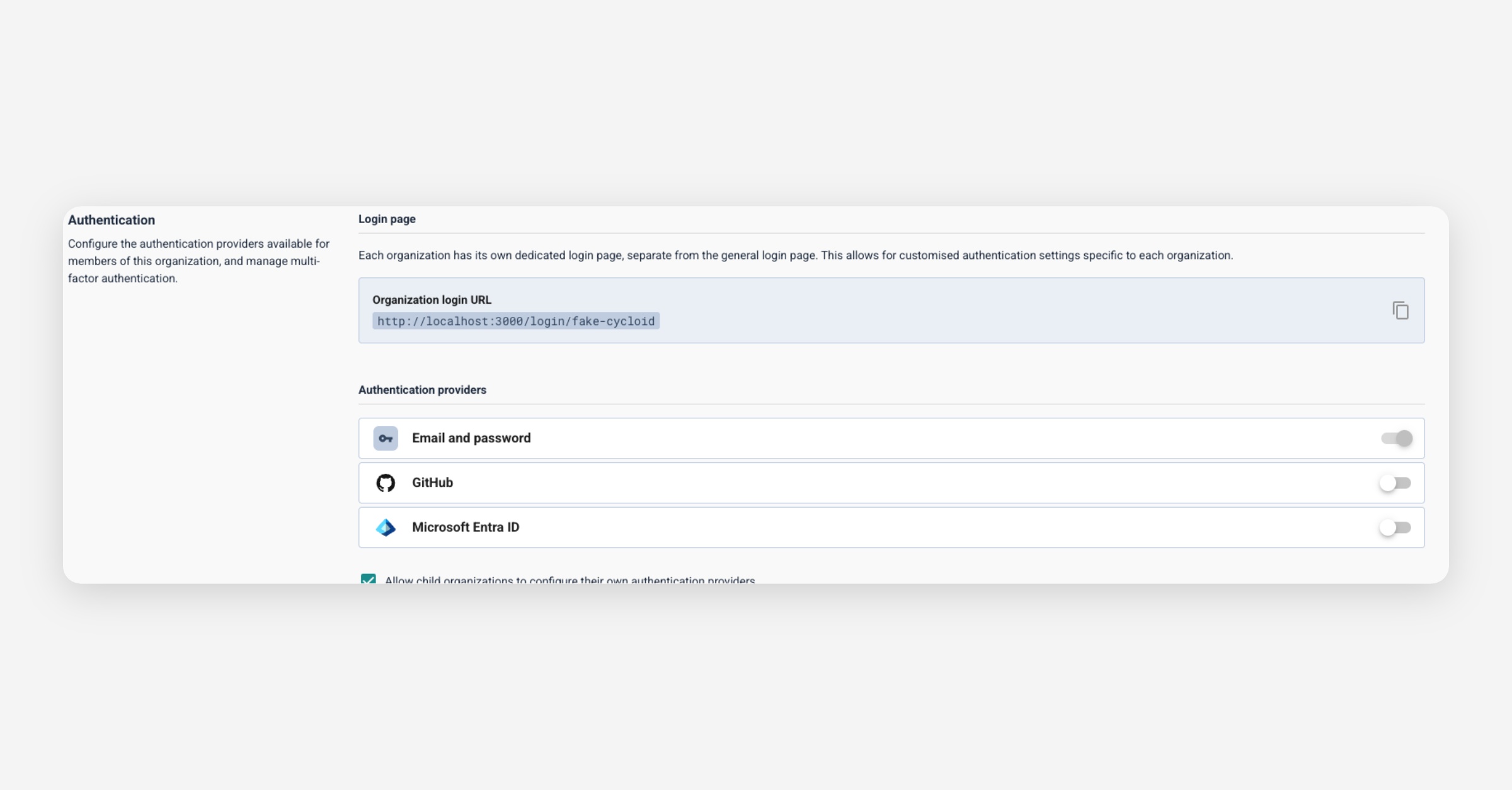Click the Allow child organizations label text

(570, 580)
